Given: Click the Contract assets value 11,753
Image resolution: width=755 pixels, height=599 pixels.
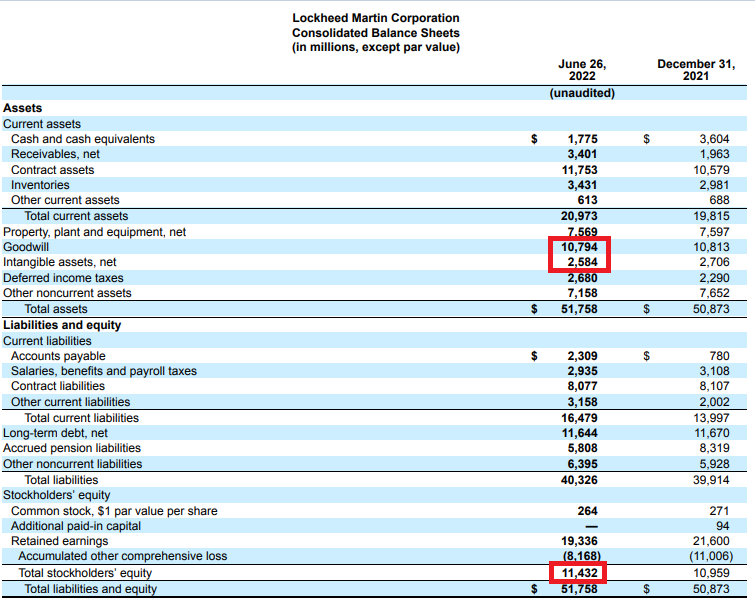Looking at the screenshot, I should click(581, 170).
